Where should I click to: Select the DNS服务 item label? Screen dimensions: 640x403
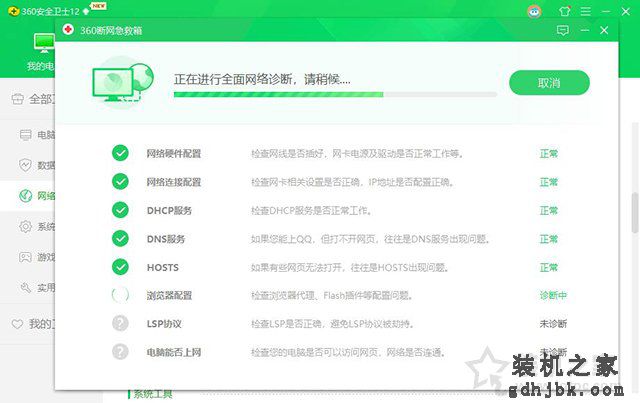(166, 239)
